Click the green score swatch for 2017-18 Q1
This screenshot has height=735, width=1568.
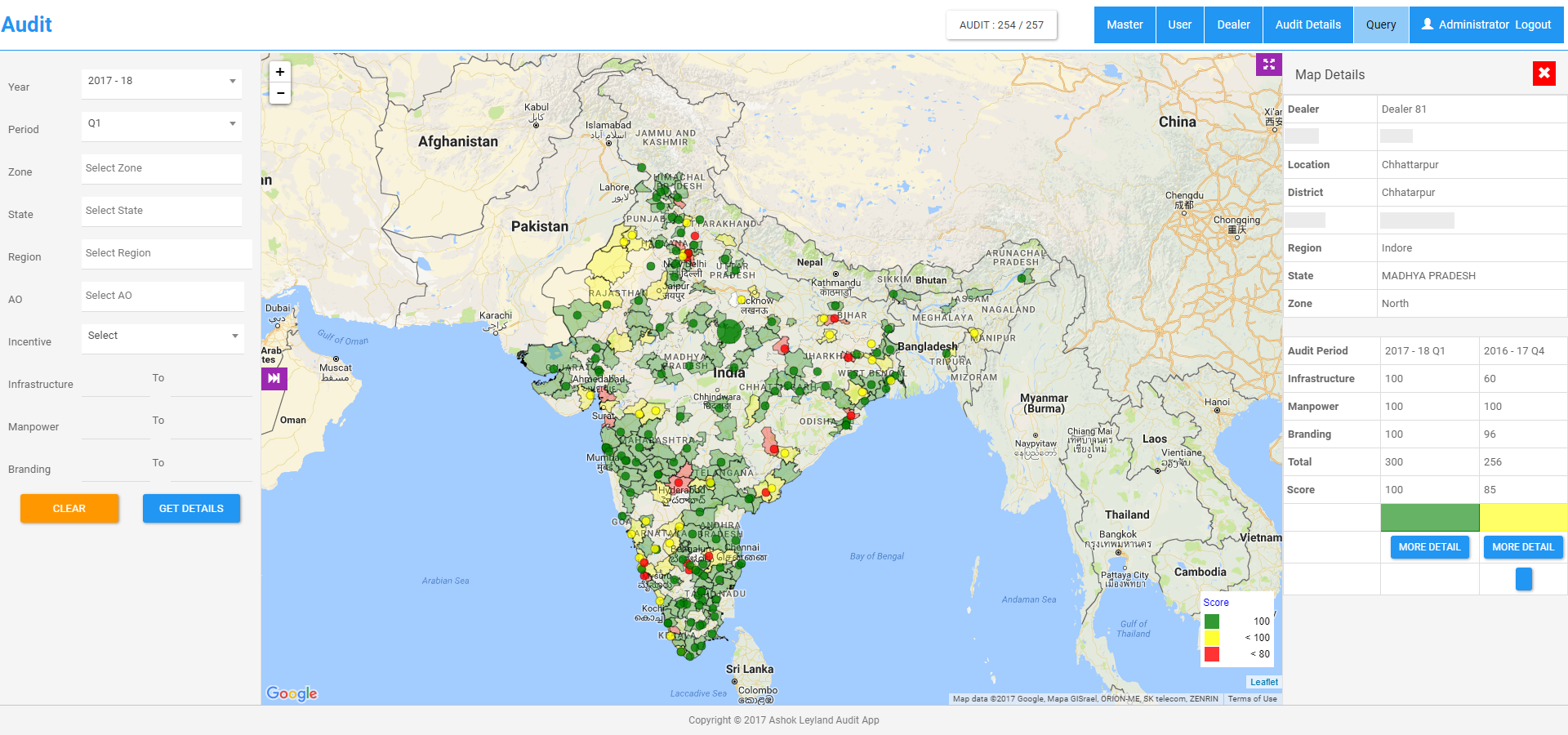1429,518
